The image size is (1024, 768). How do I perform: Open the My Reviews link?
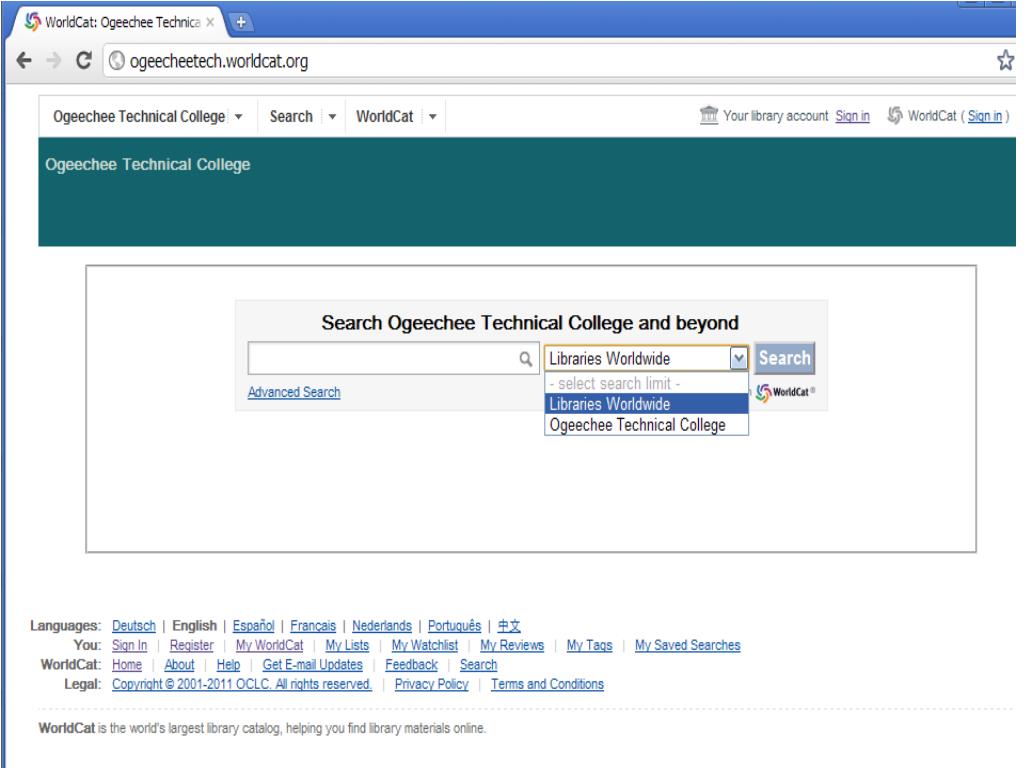[x=512, y=645]
